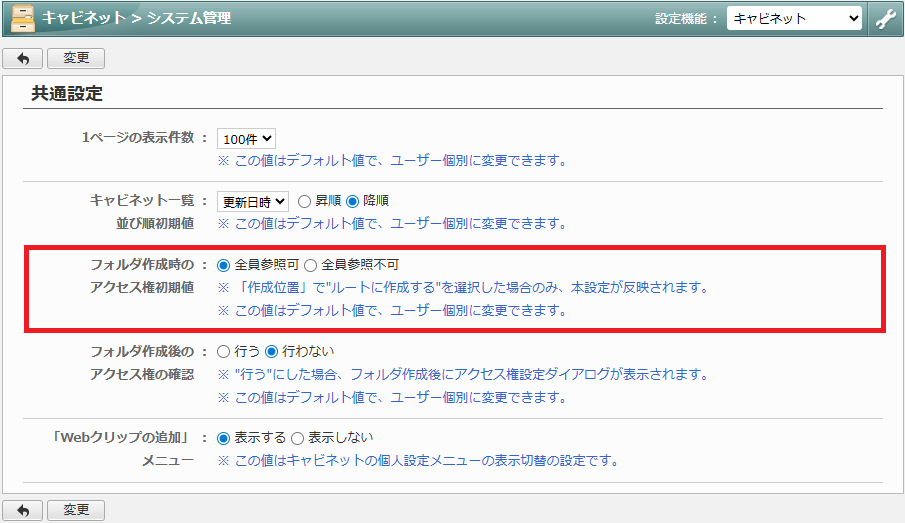This screenshot has width=905, height=523.
Task: Open the 更新日時 sort field dropdown
Action: click(253, 201)
